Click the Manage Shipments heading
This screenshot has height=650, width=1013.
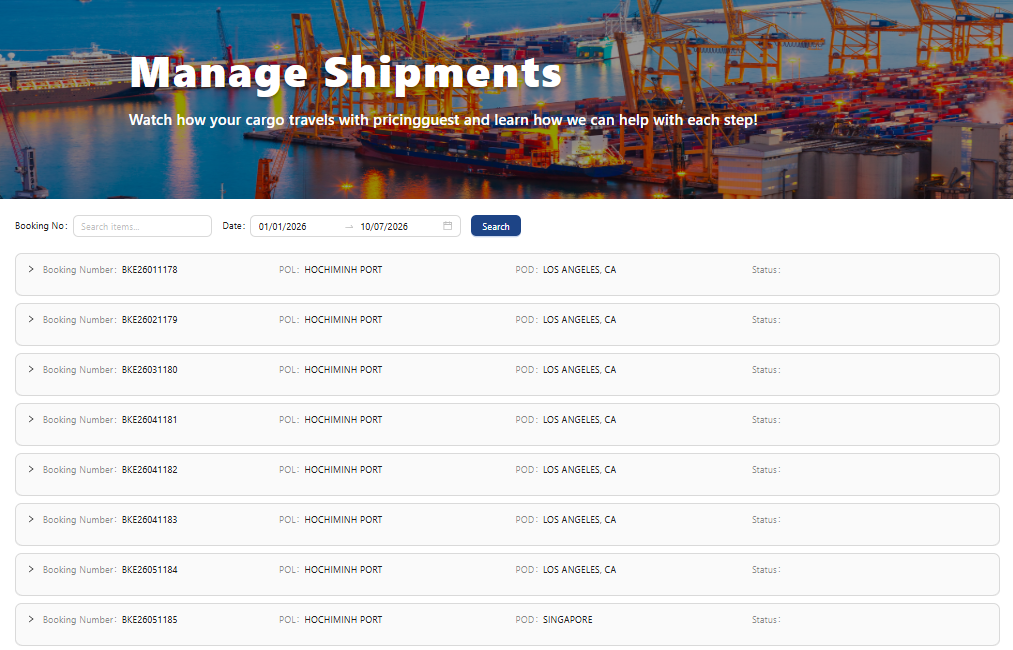[x=346, y=73]
